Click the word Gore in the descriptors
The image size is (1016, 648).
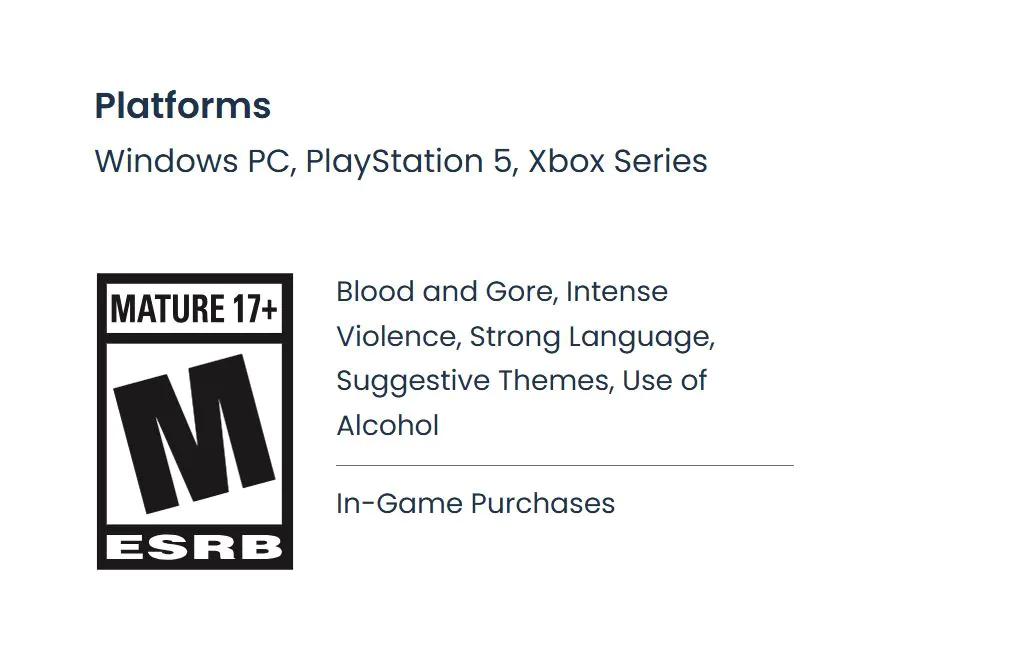pos(519,292)
